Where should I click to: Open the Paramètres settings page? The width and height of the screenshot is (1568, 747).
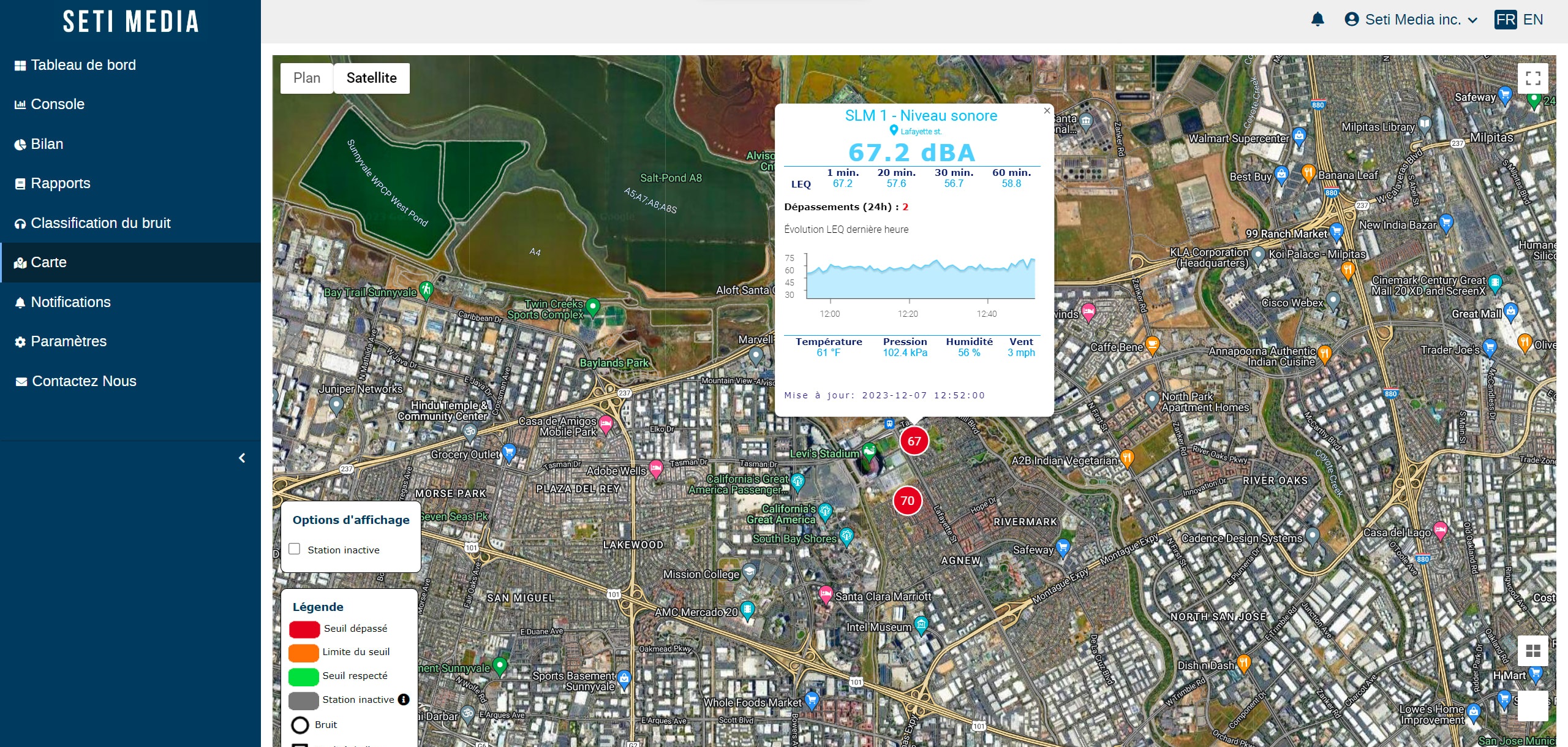[x=130, y=341]
